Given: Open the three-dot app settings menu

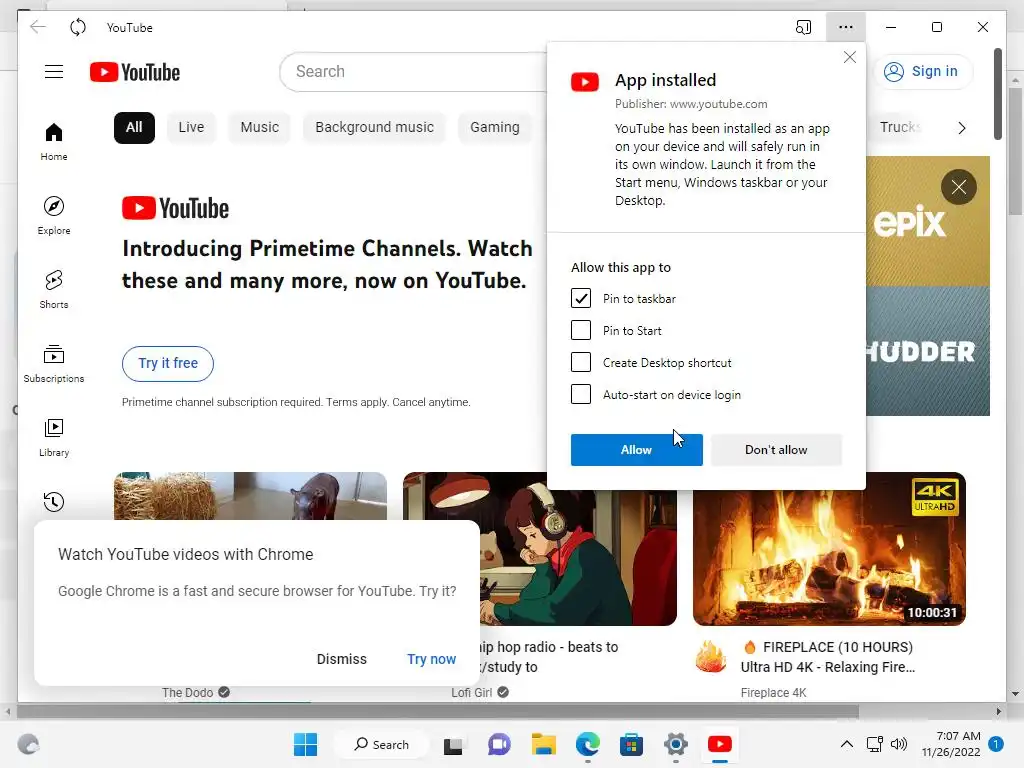Looking at the screenshot, I should pos(846,27).
